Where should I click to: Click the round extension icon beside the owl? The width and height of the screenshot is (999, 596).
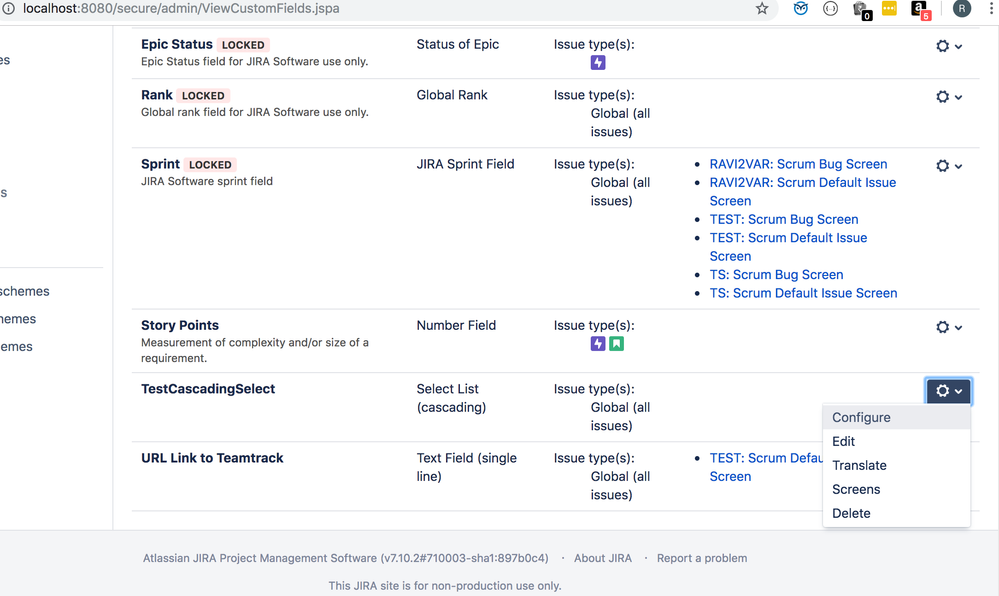tap(830, 8)
